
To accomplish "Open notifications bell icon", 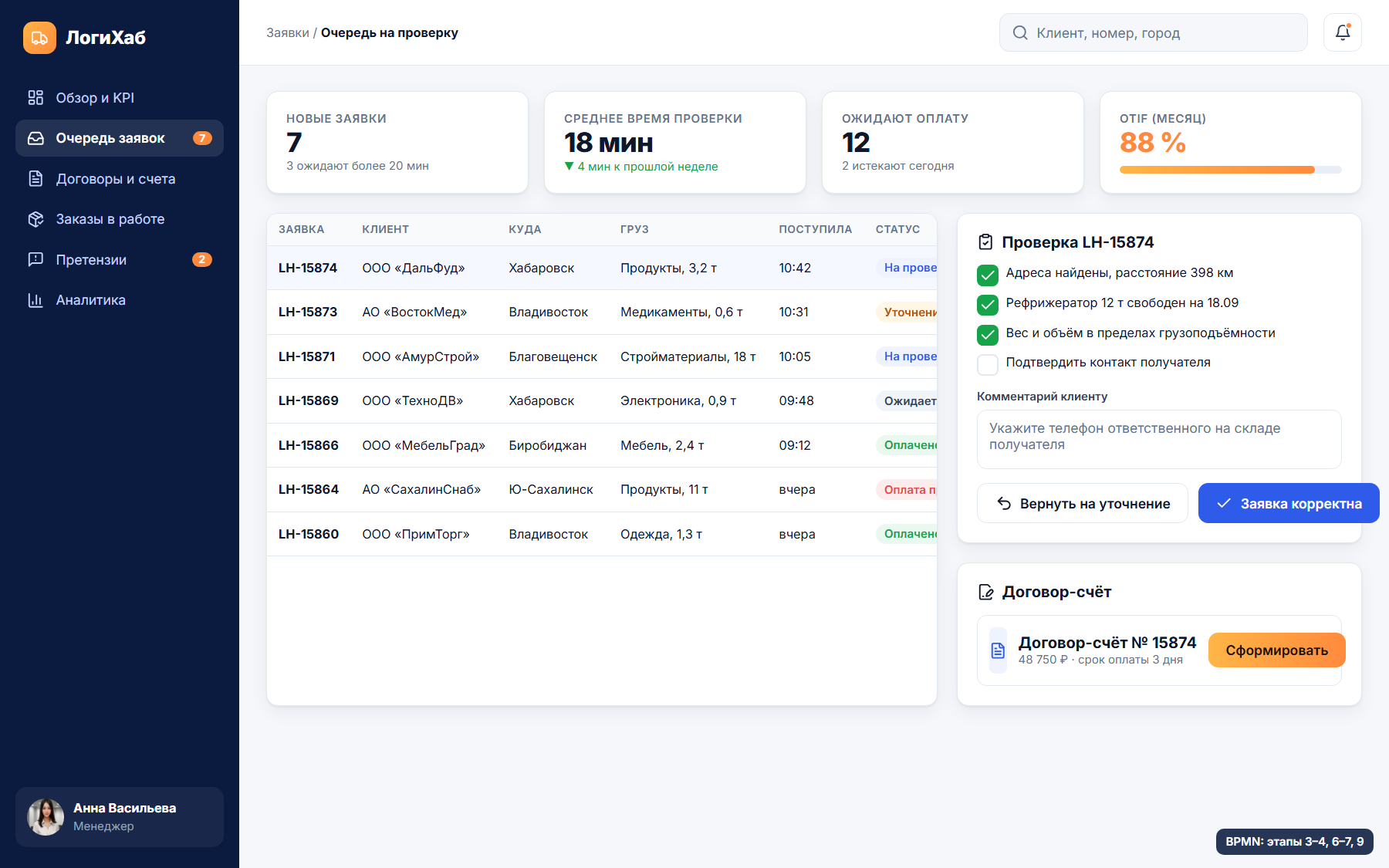I will pyautogui.click(x=1343, y=32).
